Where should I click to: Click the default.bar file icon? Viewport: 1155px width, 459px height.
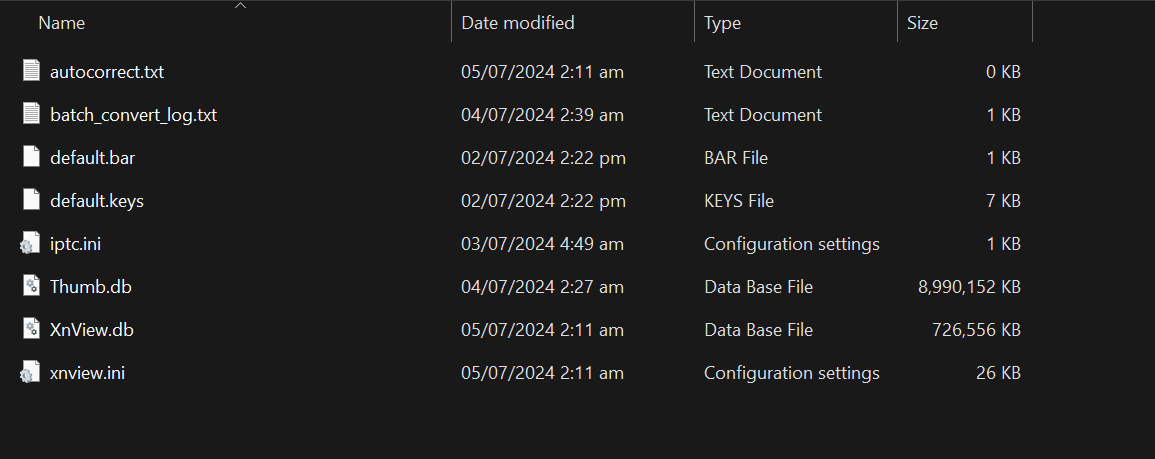[30, 158]
